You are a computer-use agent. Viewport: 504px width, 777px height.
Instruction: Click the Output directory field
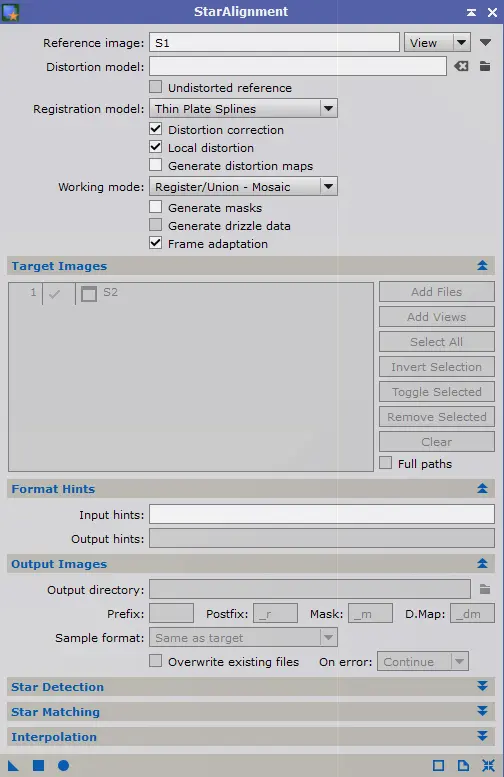click(310, 589)
